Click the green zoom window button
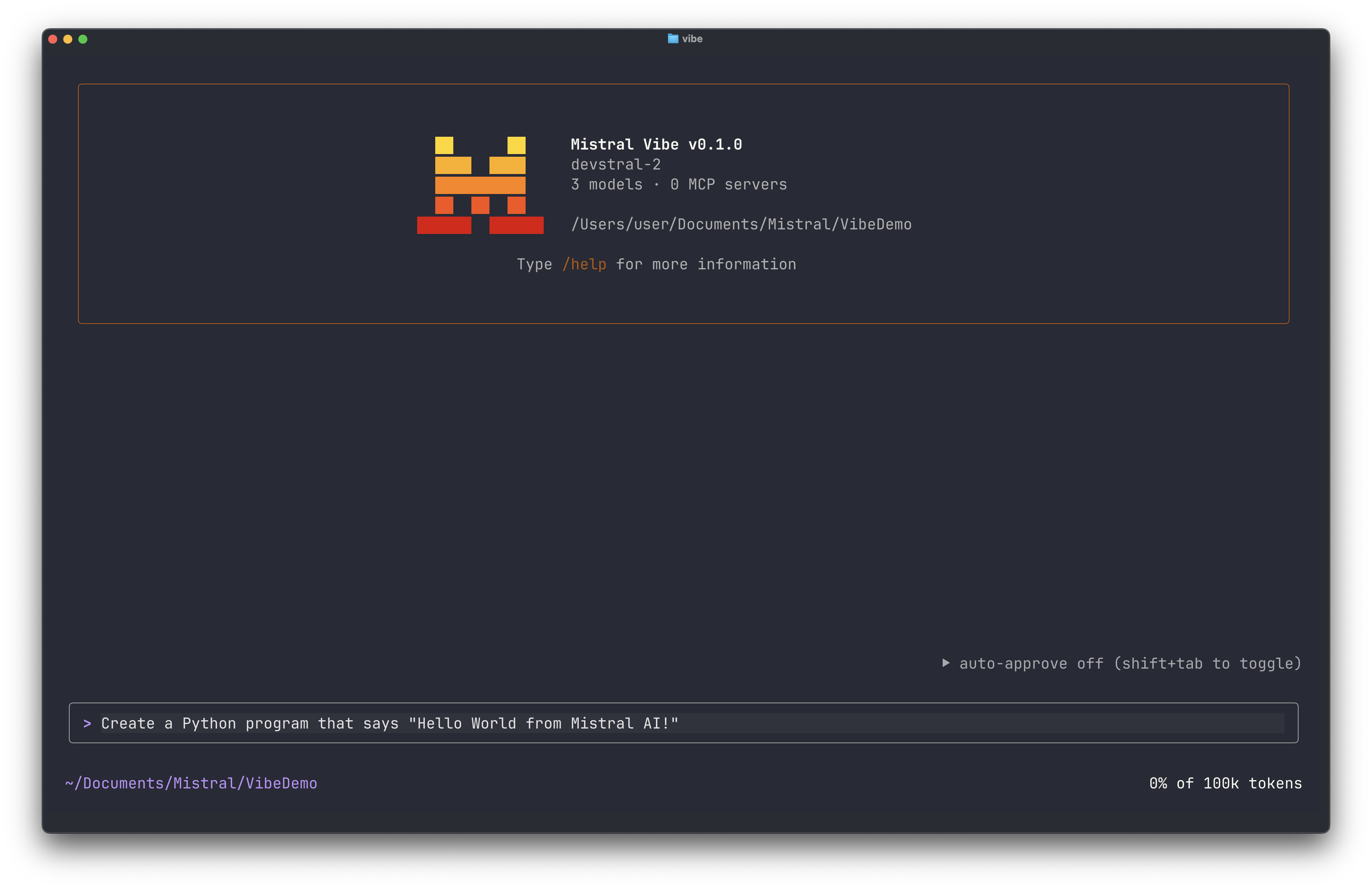This screenshot has height=889, width=1372. coord(83,39)
